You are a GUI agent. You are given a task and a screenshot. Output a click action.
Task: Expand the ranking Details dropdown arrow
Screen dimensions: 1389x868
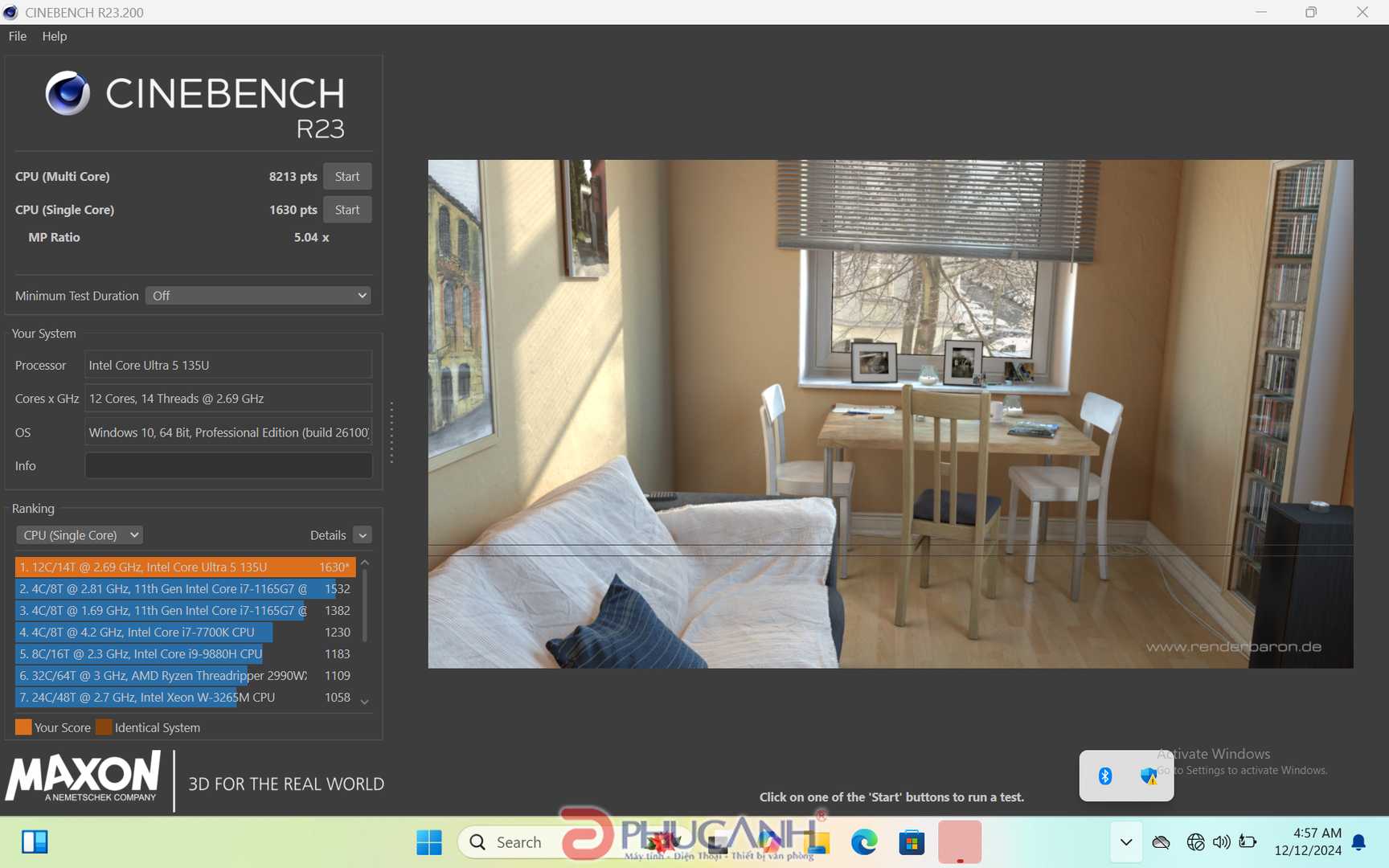(363, 535)
